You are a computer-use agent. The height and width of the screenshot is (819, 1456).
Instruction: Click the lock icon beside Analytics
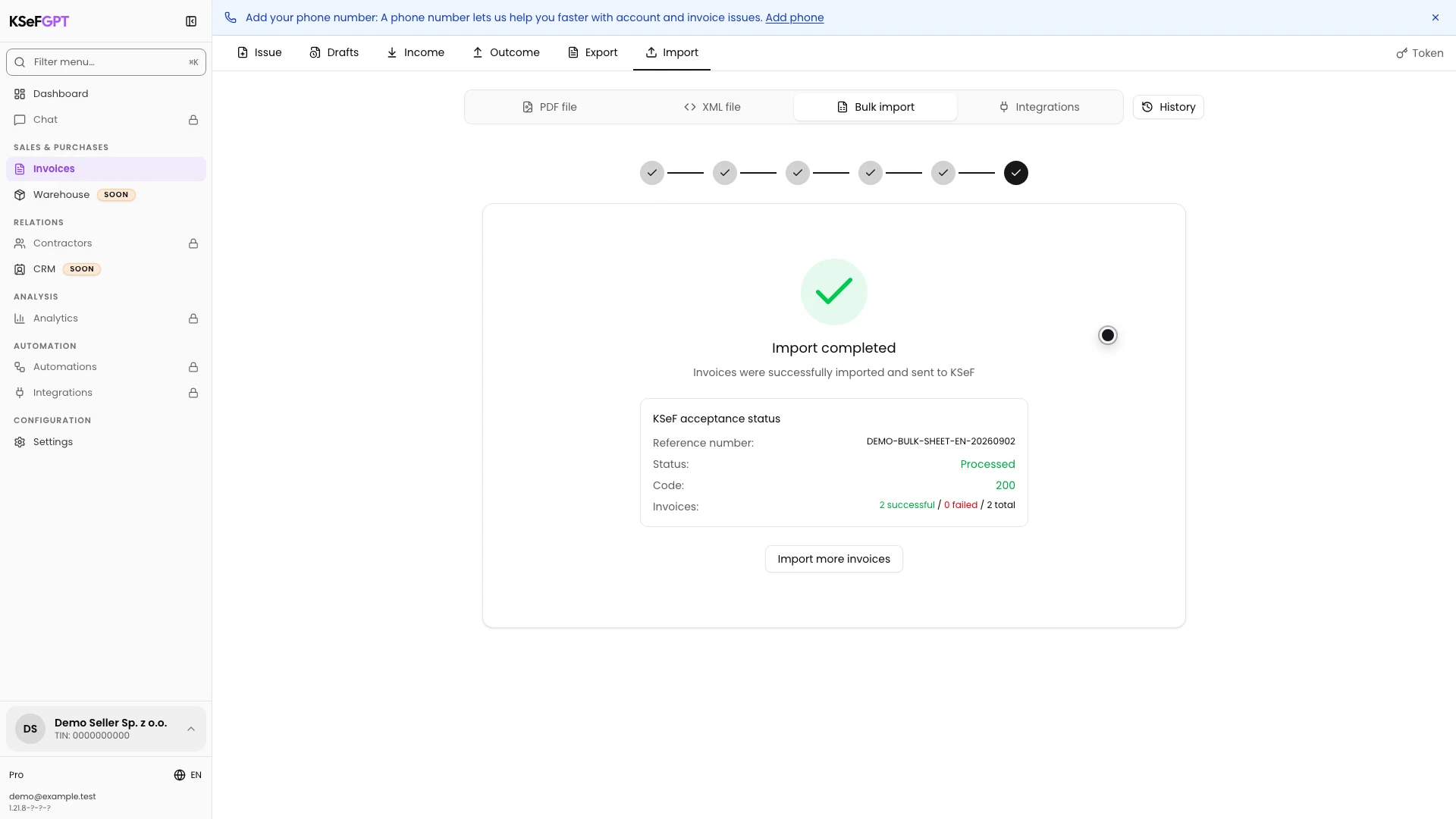point(193,318)
